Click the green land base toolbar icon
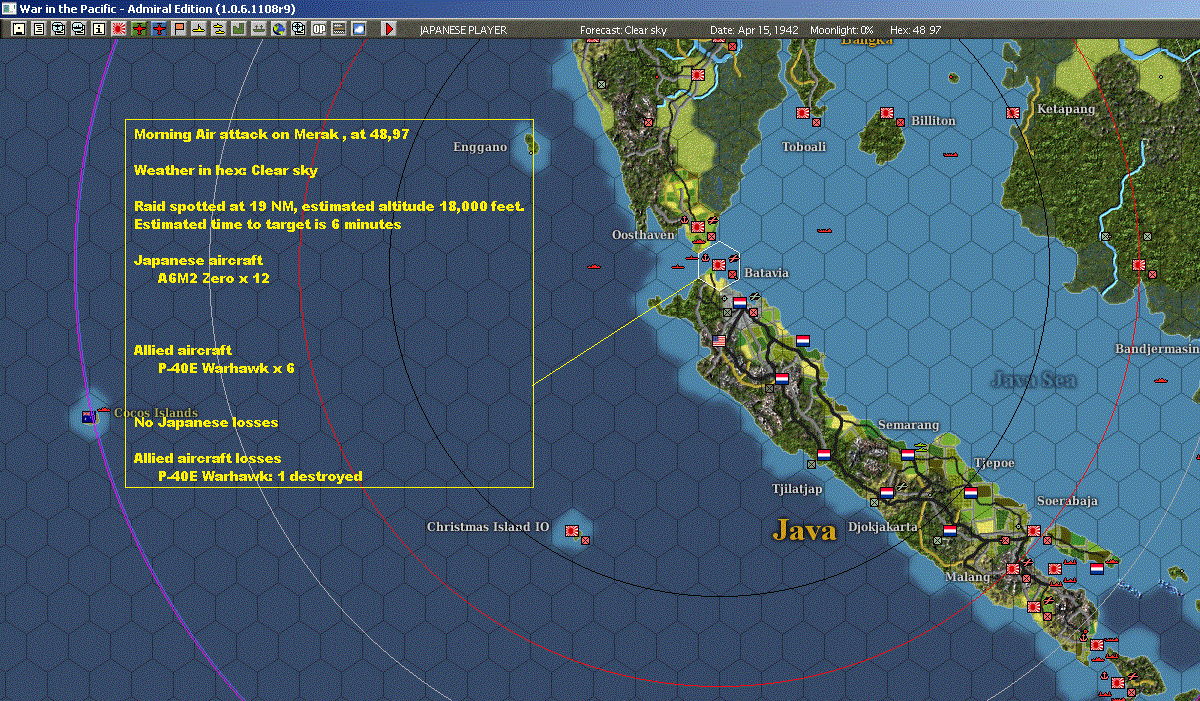Image resolution: width=1200 pixels, height=701 pixels. pyautogui.click(x=239, y=29)
